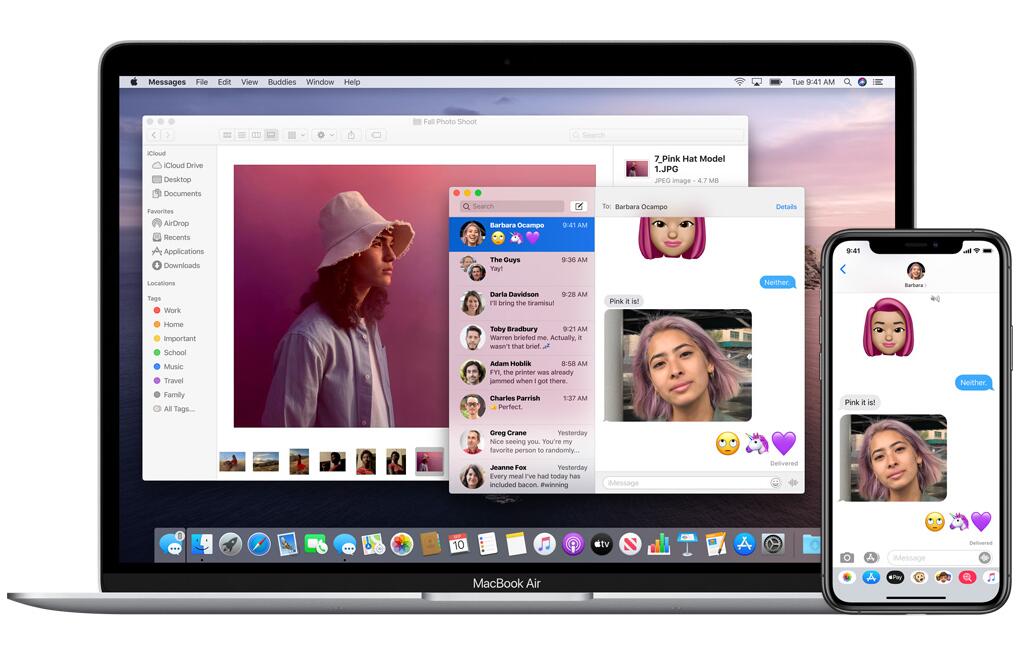The image size is (1019, 651).
Task: Launch the Photos app in the Dock
Action: pos(402,544)
